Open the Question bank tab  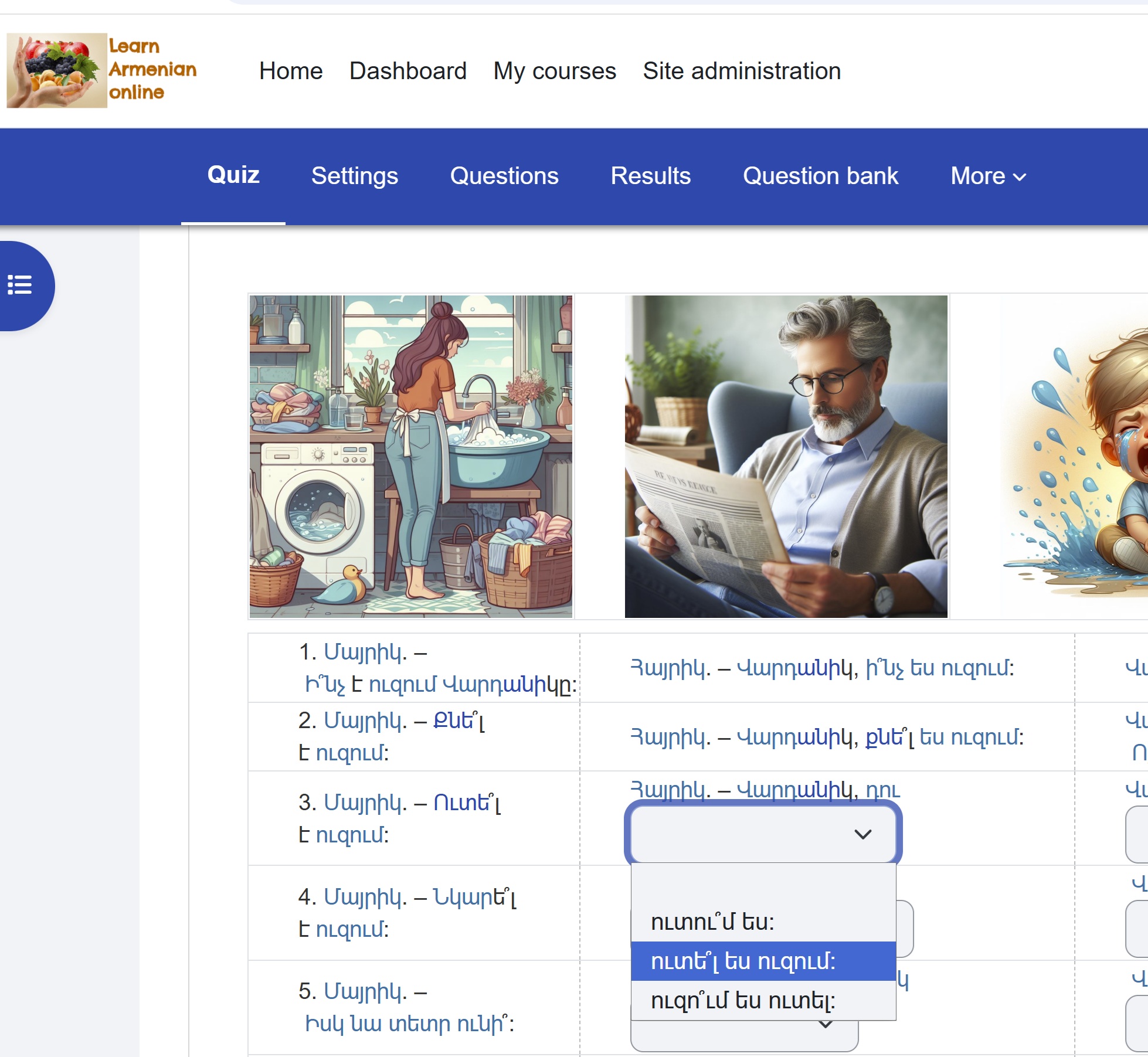(820, 176)
